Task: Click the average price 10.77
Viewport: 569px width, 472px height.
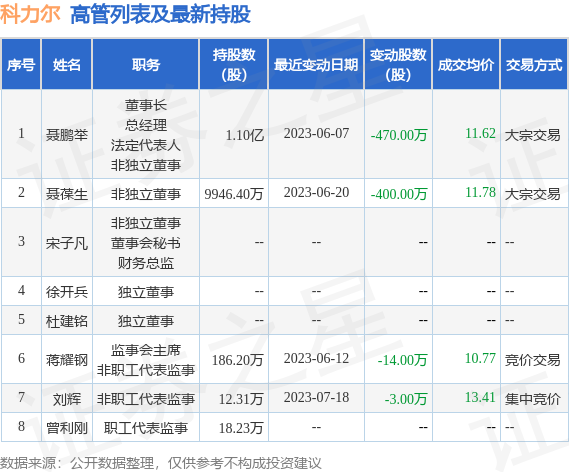Action: 480,358
